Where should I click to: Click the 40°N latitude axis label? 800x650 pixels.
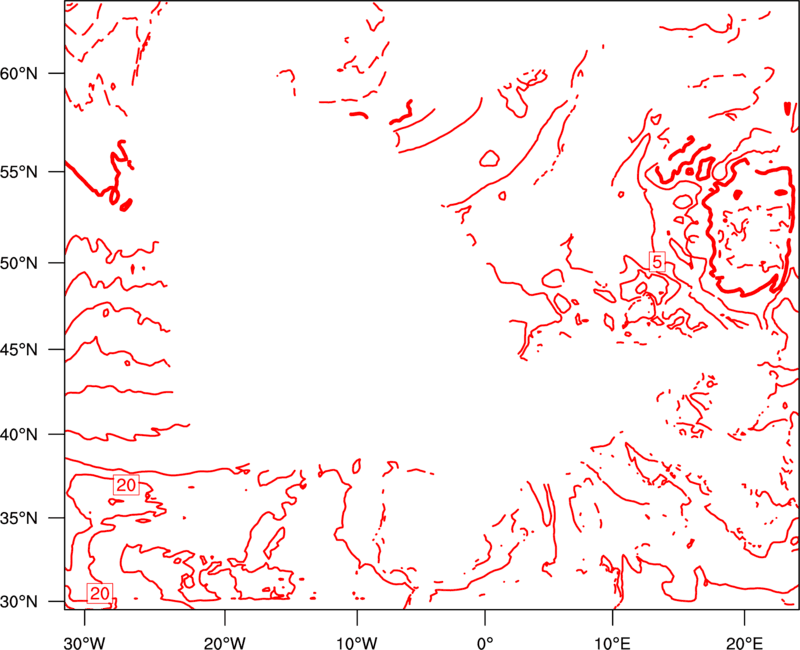pyautogui.click(x=19, y=434)
